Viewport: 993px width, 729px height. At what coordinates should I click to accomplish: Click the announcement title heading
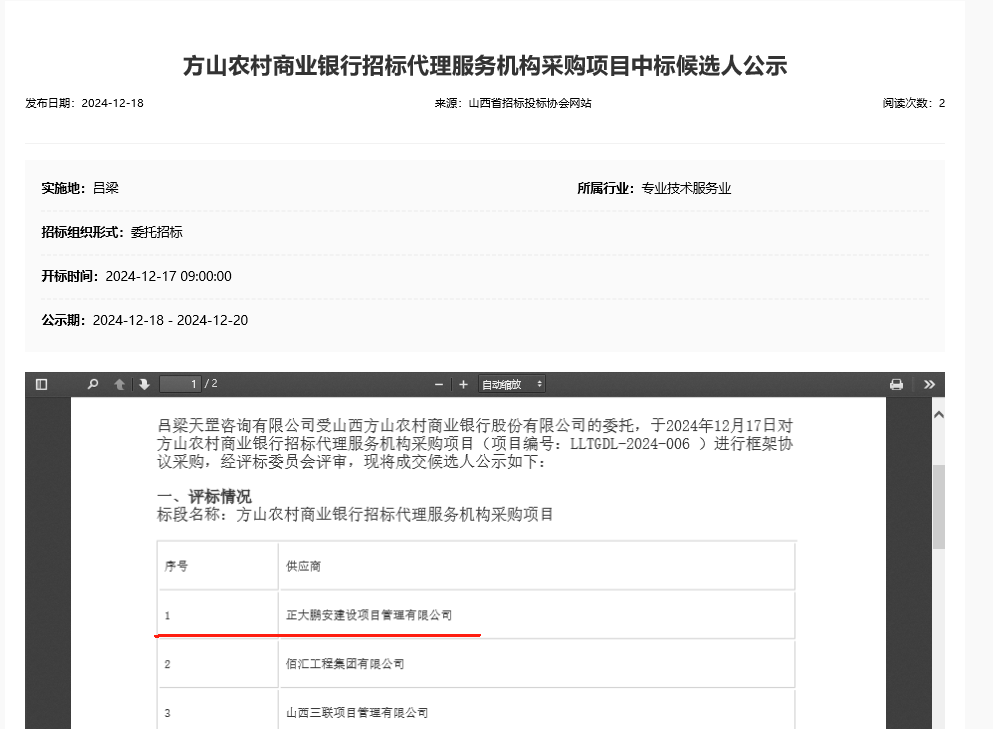(x=485, y=66)
